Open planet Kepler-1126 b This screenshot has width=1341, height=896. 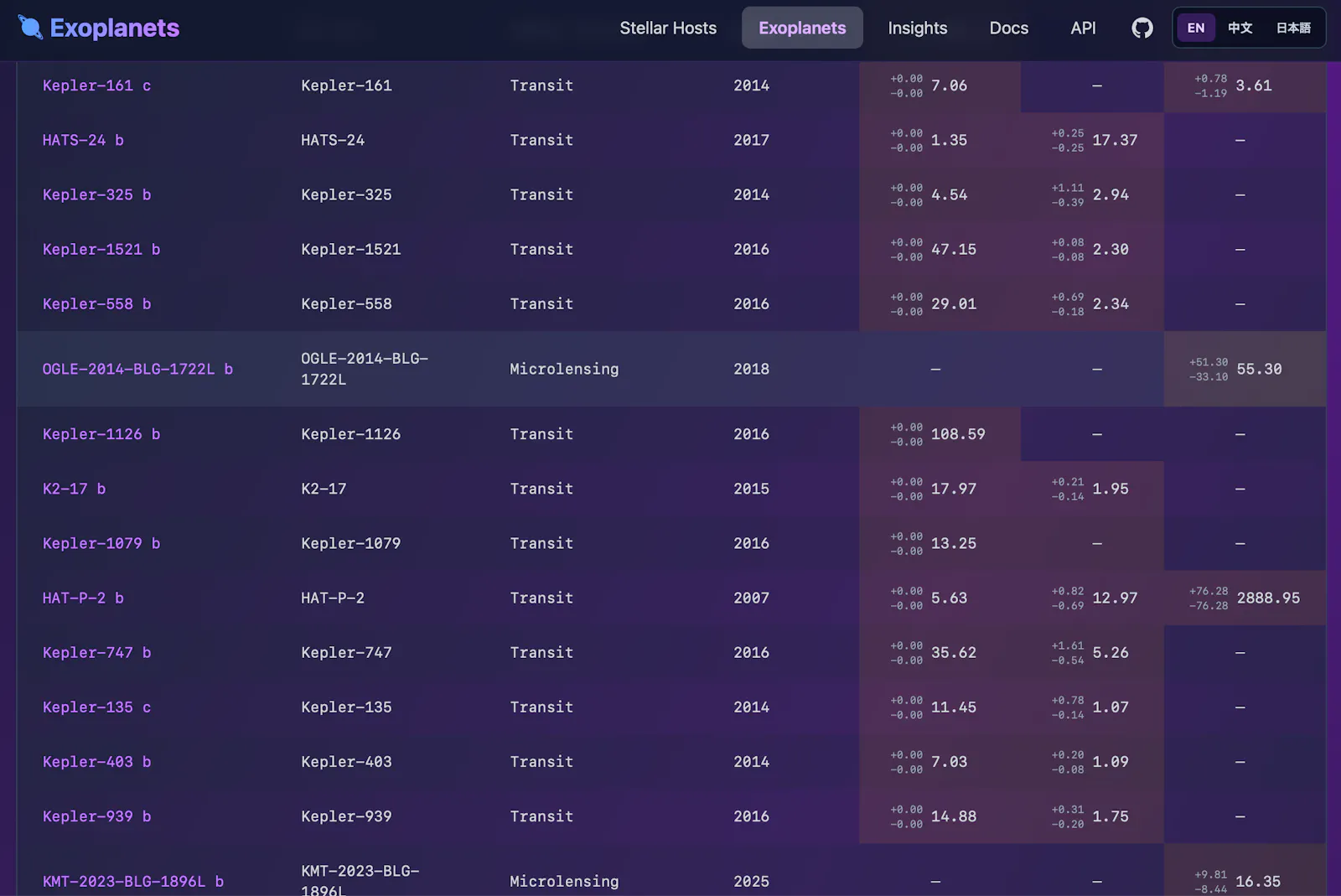click(x=101, y=434)
